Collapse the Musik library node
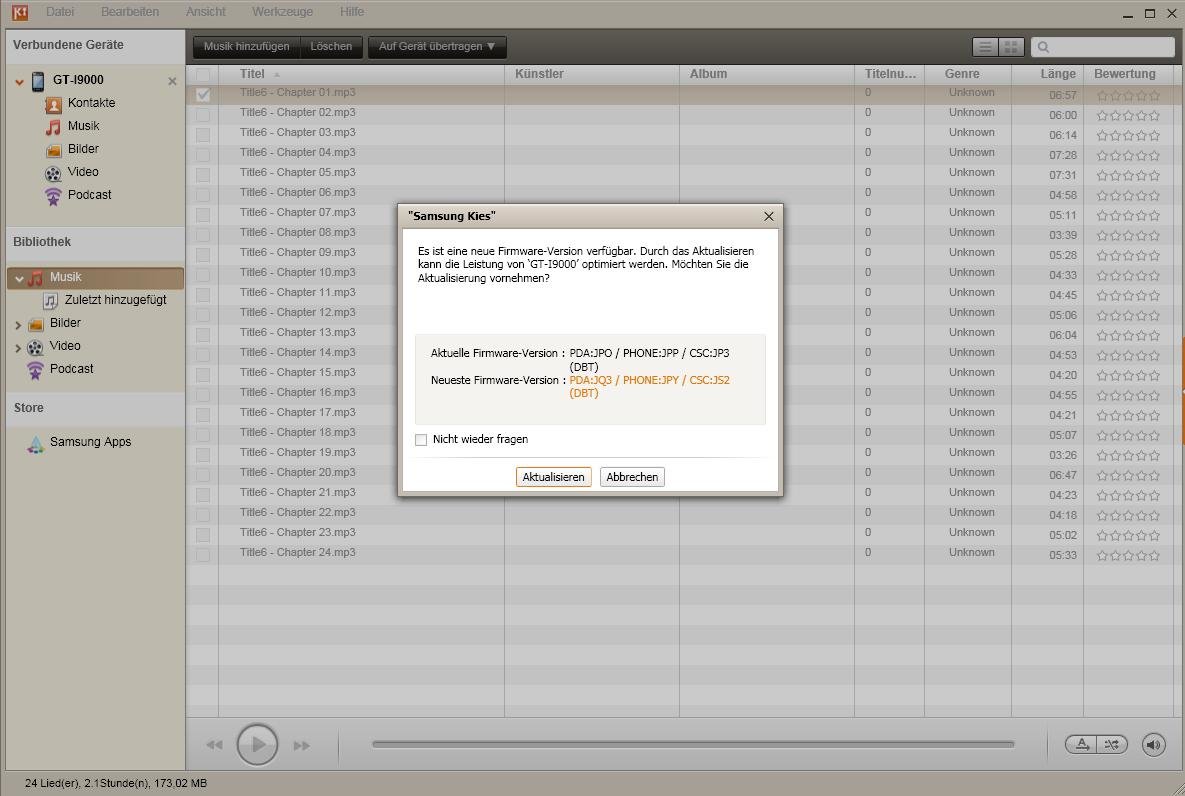This screenshot has height=796, width=1185. tap(19, 278)
